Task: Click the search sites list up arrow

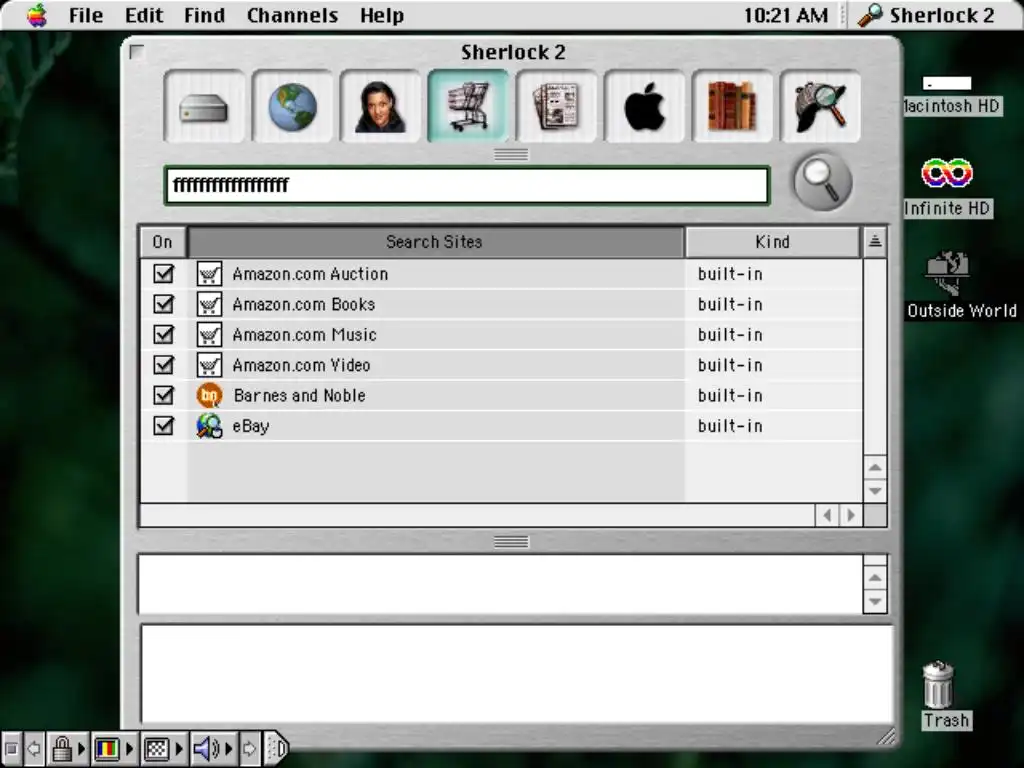Action: 875,467
